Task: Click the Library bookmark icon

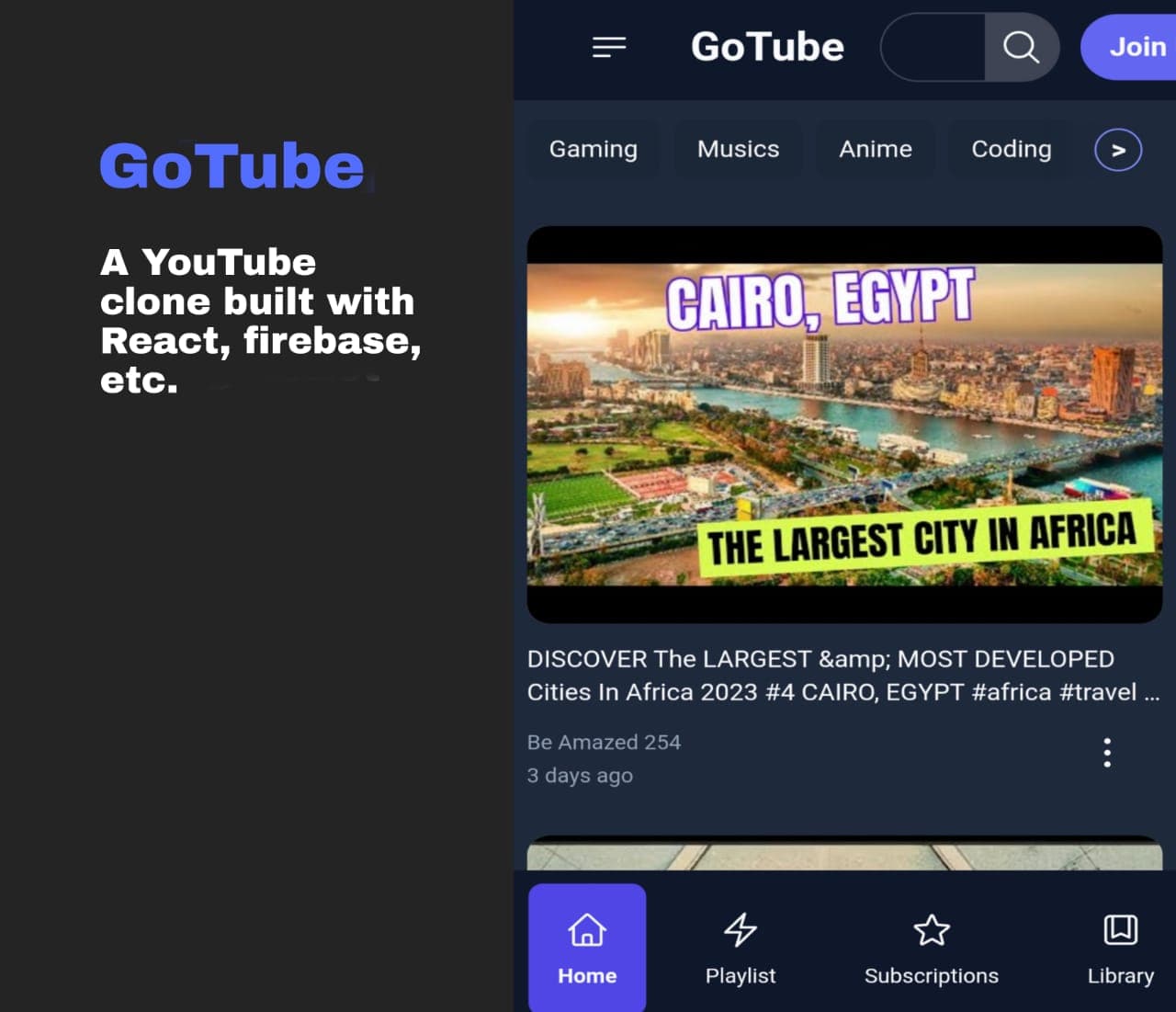Action: [1120, 929]
